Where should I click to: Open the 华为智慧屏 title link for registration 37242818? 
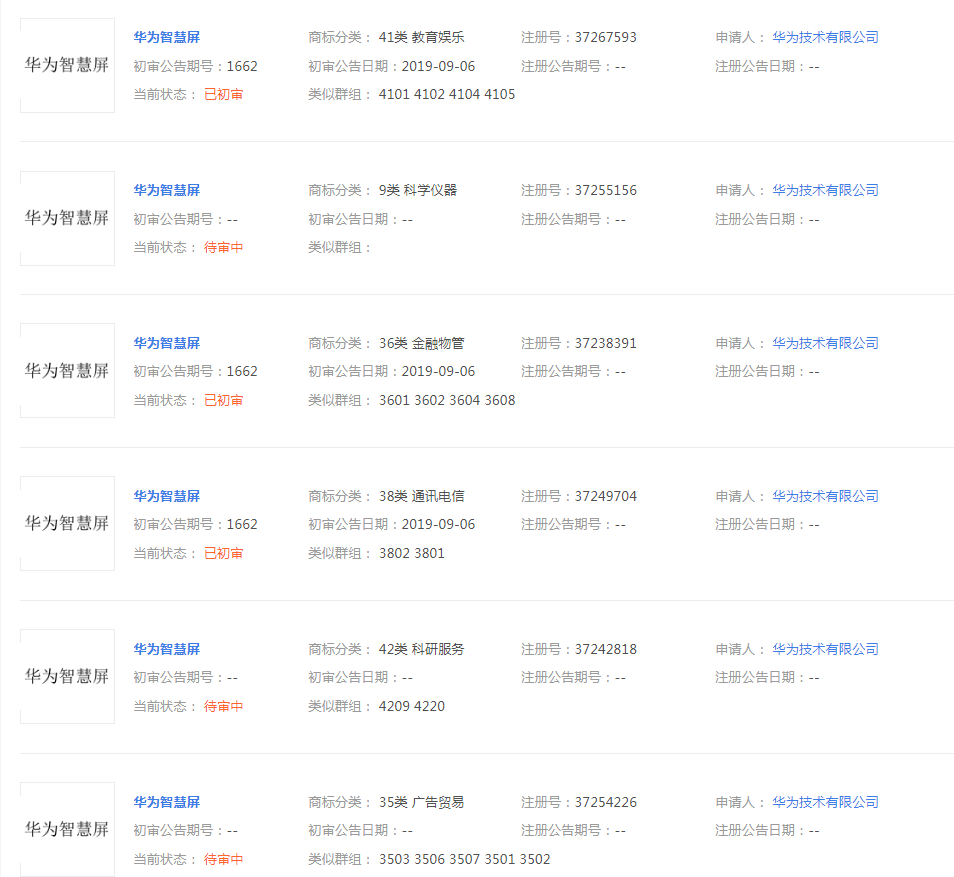(x=167, y=649)
